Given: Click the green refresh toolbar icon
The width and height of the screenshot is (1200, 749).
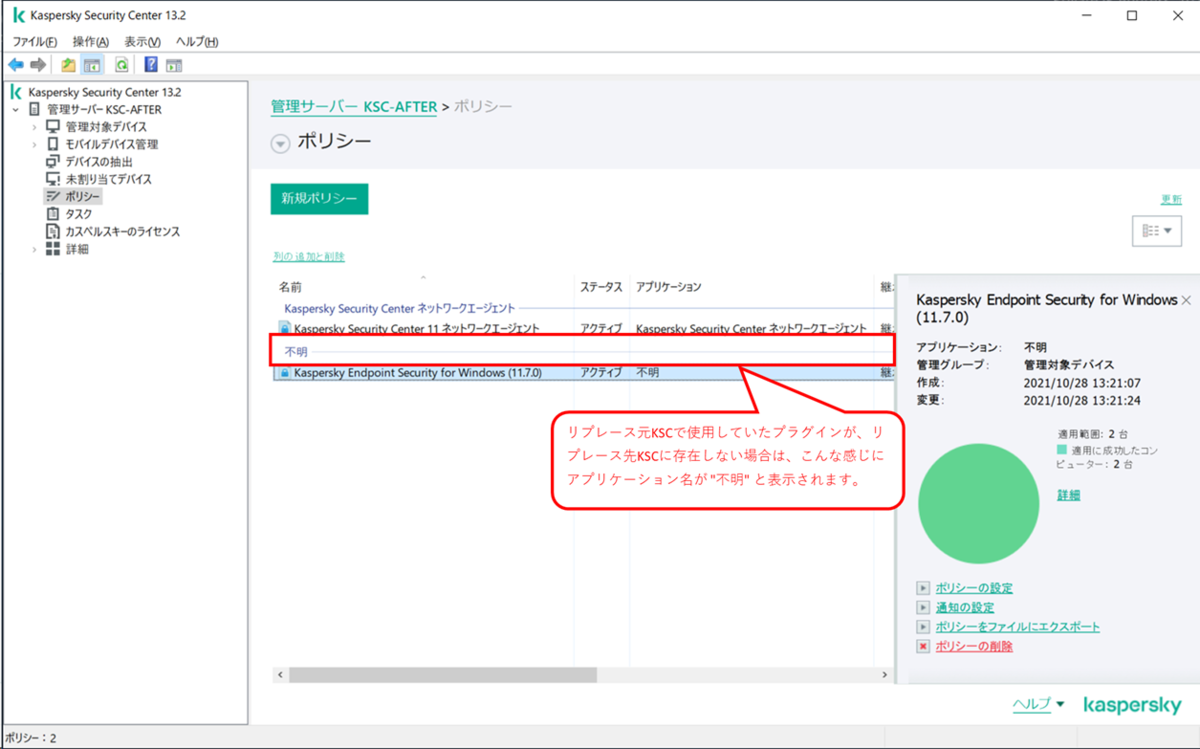Looking at the screenshot, I should pyautogui.click(x=121, y=65).
